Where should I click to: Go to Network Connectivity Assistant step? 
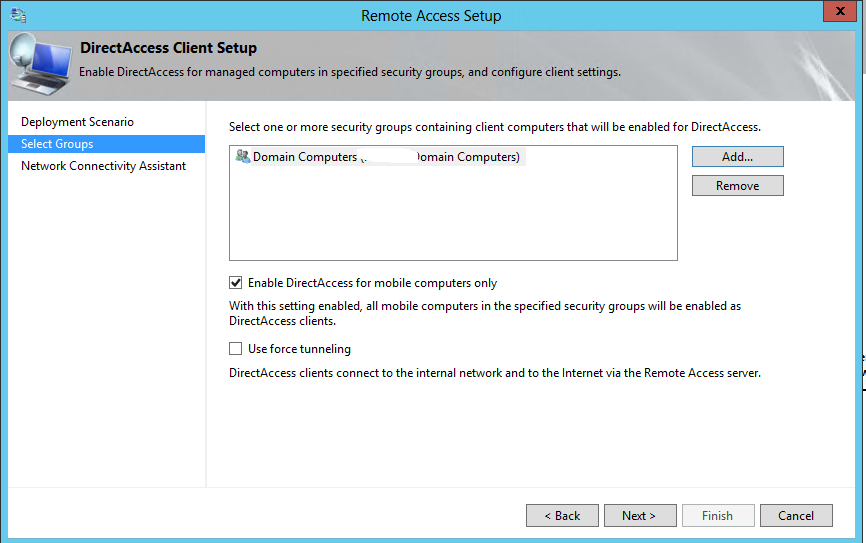[103, 166]
